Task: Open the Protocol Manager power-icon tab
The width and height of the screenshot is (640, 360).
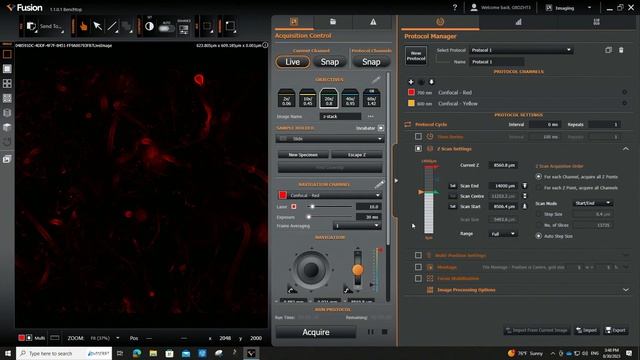Action: pyautogui.click(x=440, y=22)
